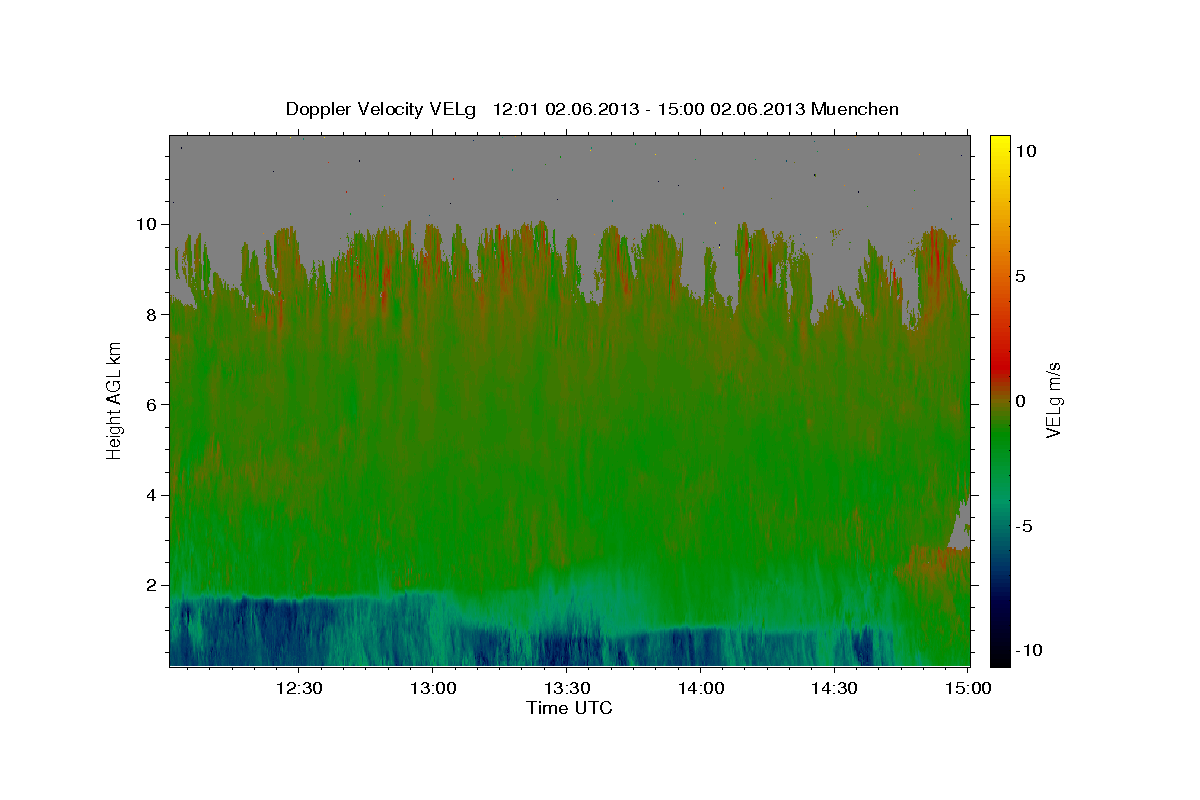Screen dimensions: 1200x800
Task: Click the 15:00 time tick label
Action: 967,688
